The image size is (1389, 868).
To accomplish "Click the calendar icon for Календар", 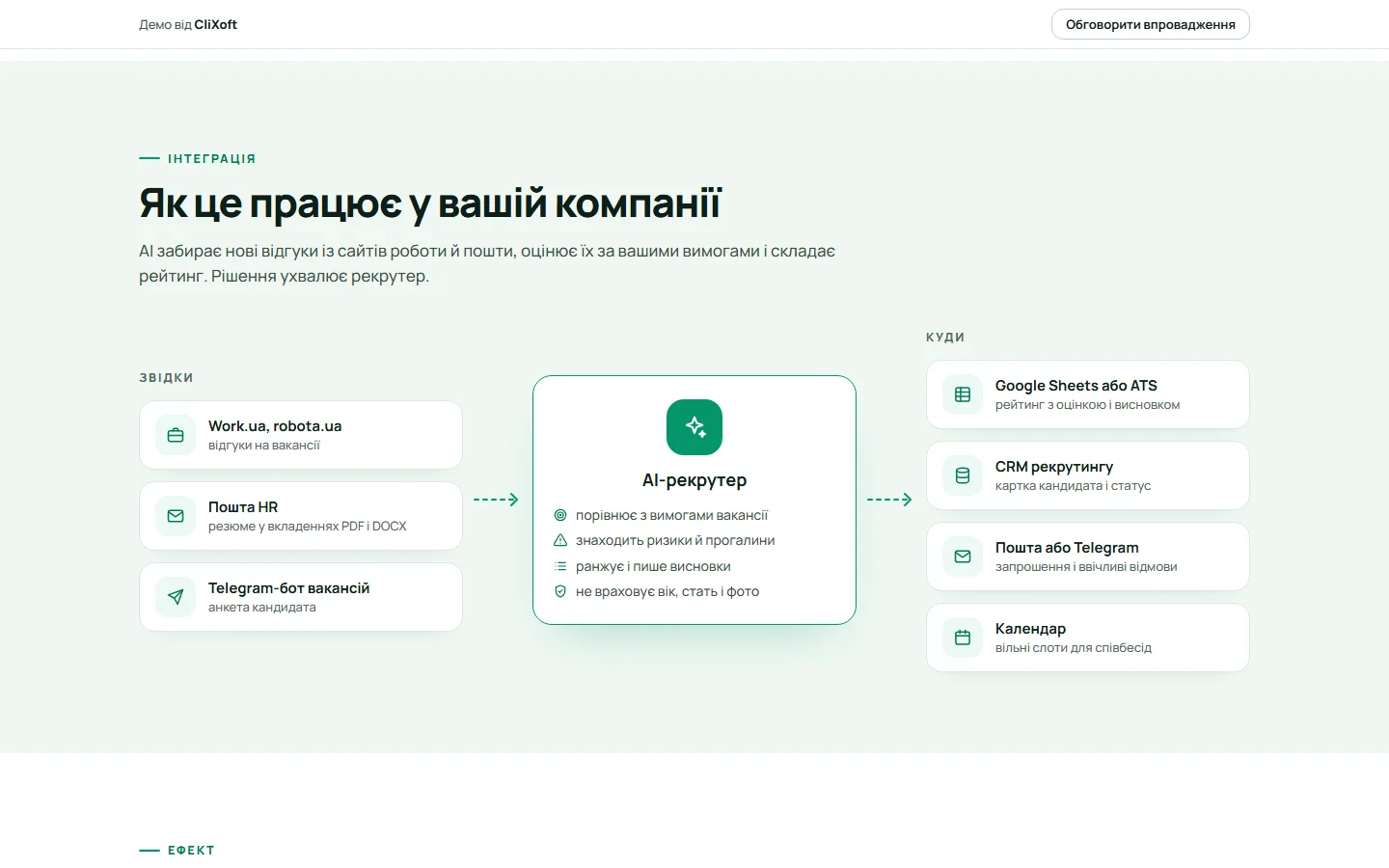I will 963,637.
